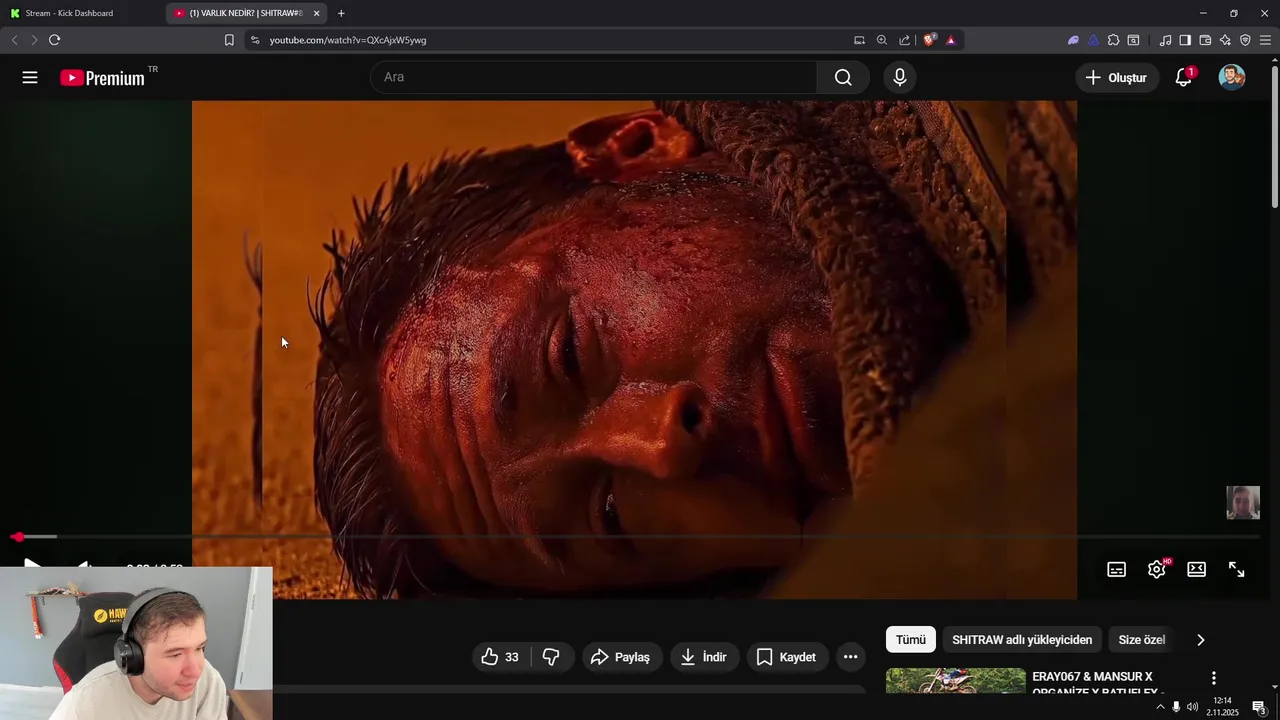Image resolution: width=1280 pixels, height=720 pixels.
Task: Open extensions puzzle icon
Action: 1113,40
